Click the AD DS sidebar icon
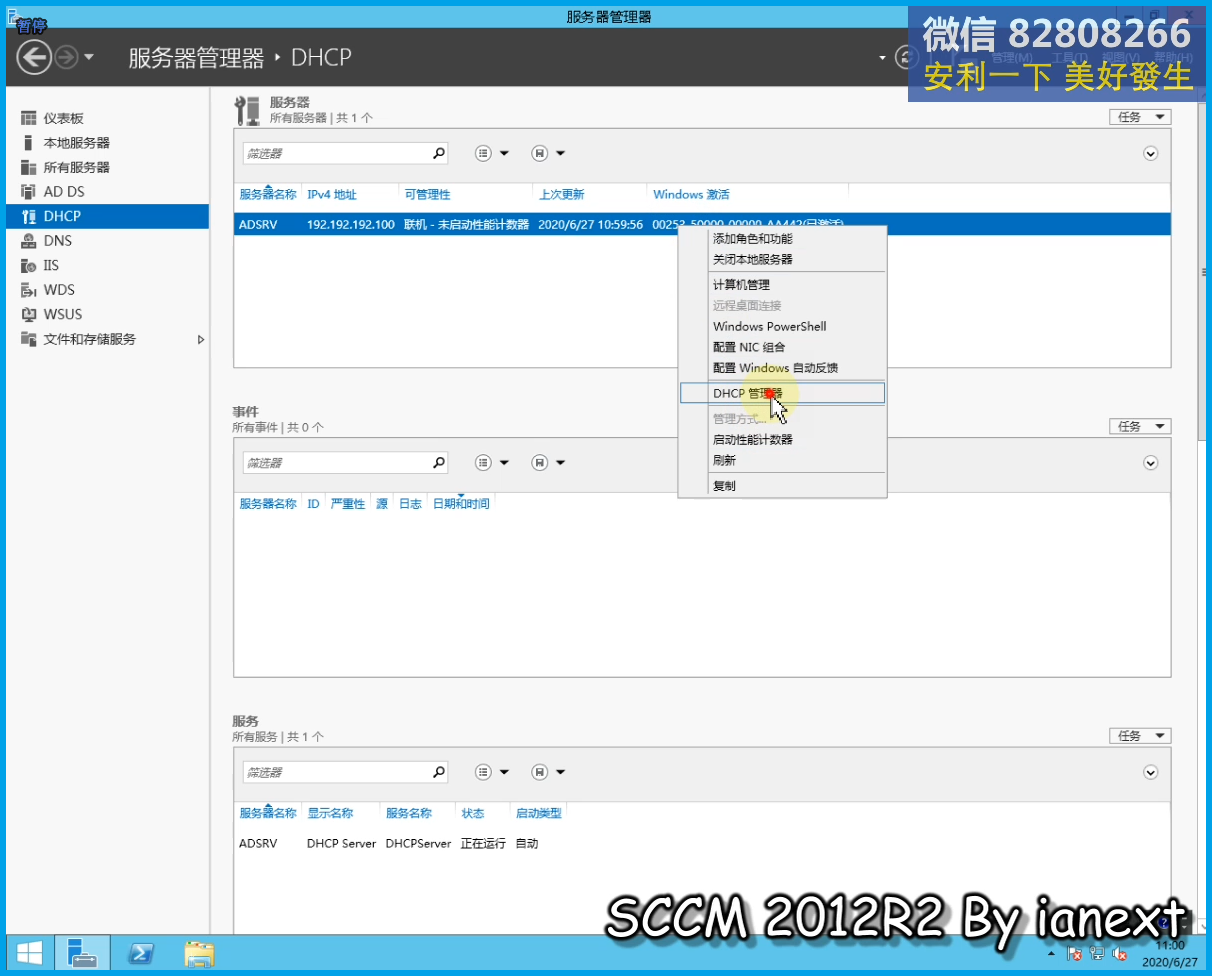Screen dimensions: 1212x976 (x=28, y=192)
